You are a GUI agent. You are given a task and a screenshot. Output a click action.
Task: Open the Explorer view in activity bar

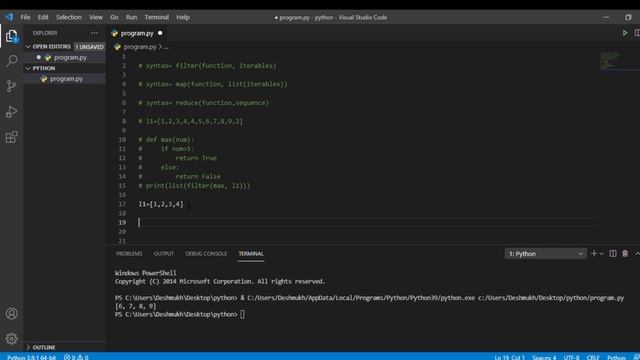[11, 36]
